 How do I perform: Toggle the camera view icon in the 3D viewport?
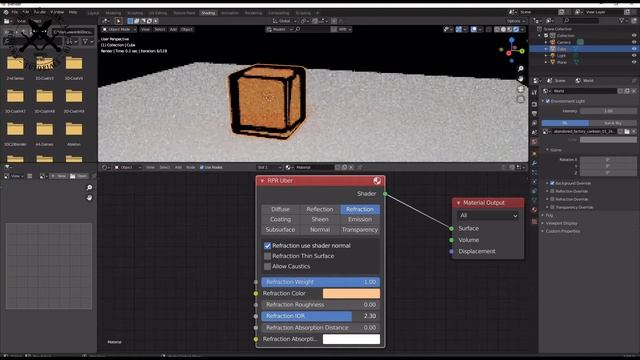[520, 89]
